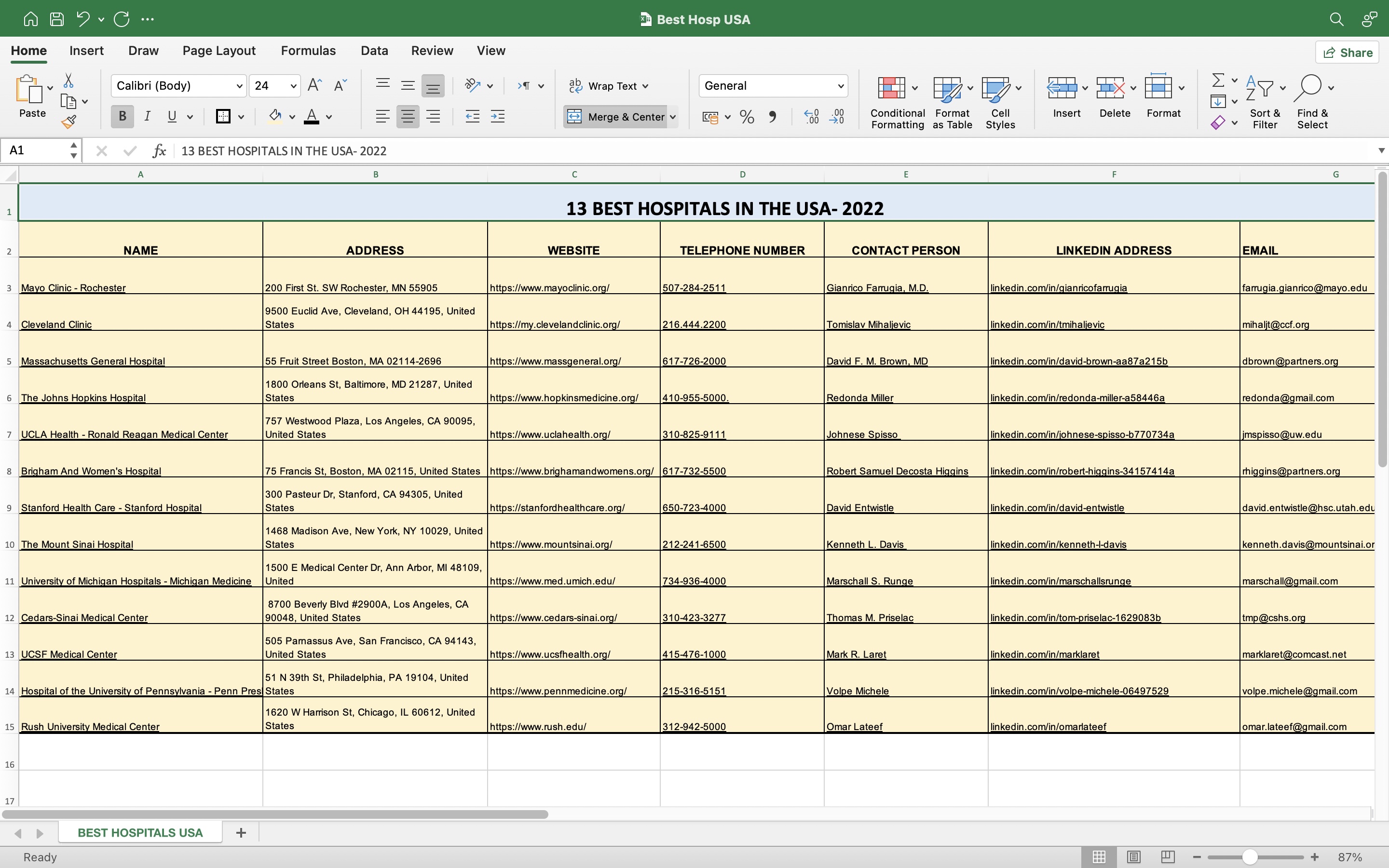The width and height of the screenshot is (1389, 868).
Task: Click the Format Painter brush icon
Action: (69, 122)
